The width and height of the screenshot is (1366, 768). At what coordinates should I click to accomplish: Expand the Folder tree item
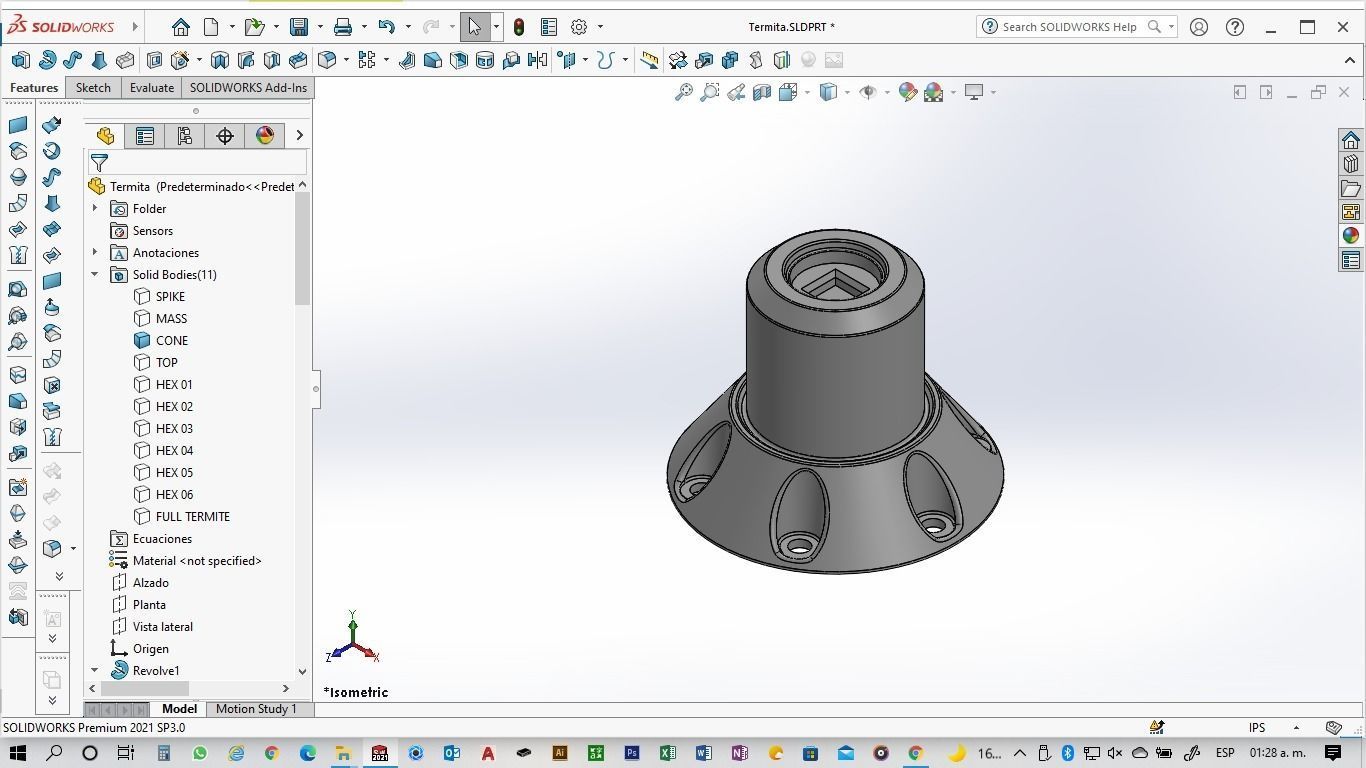pyautogui.click(x=95, y=208)
